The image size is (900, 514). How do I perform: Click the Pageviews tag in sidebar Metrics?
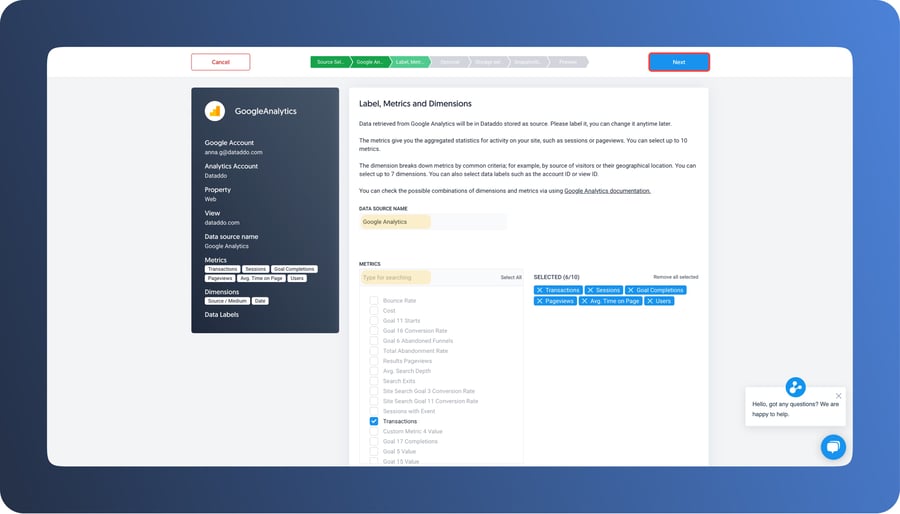tap(220, 278)
